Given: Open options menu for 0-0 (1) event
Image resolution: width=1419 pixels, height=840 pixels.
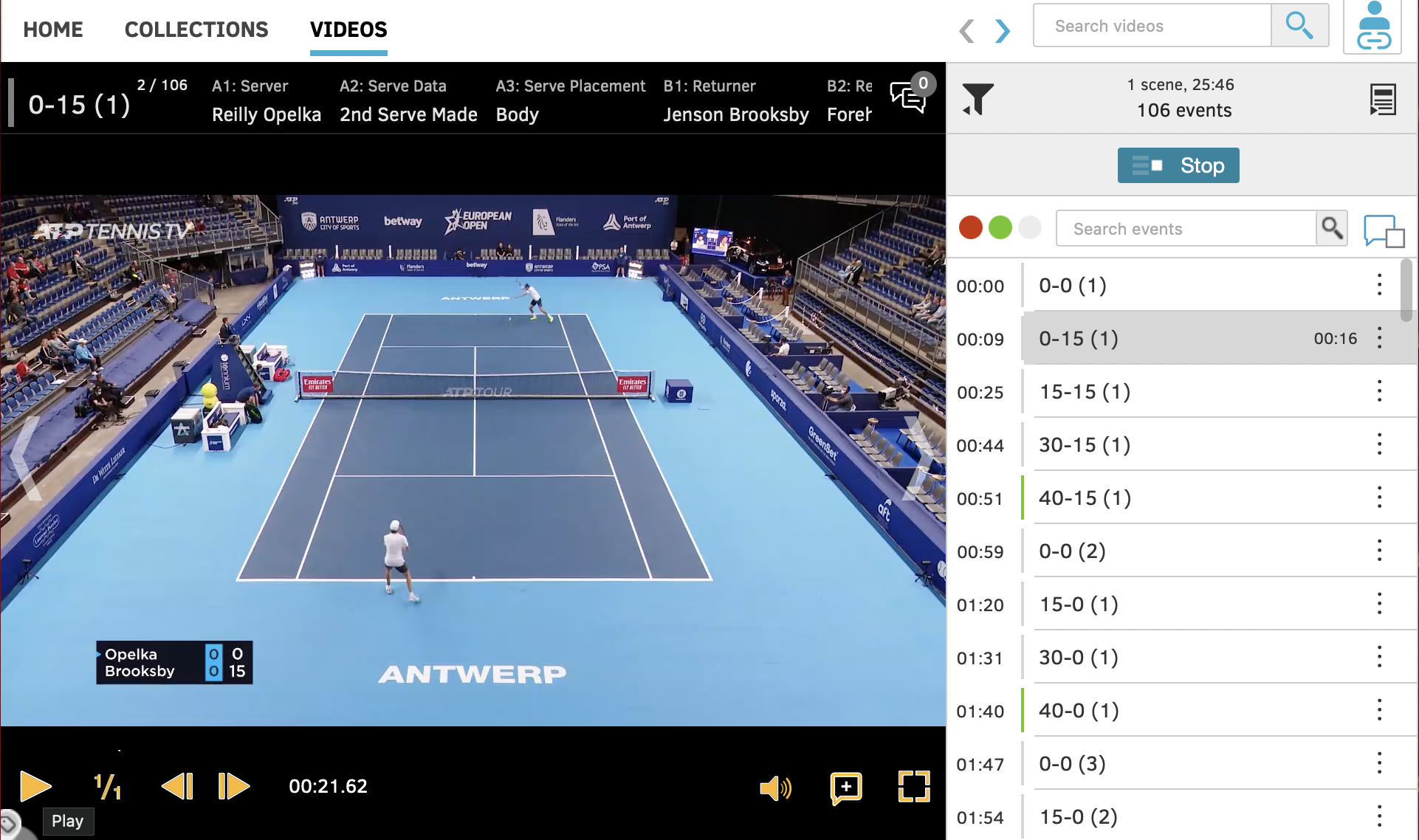Looking at the screenshot, I should [1378, 286].
